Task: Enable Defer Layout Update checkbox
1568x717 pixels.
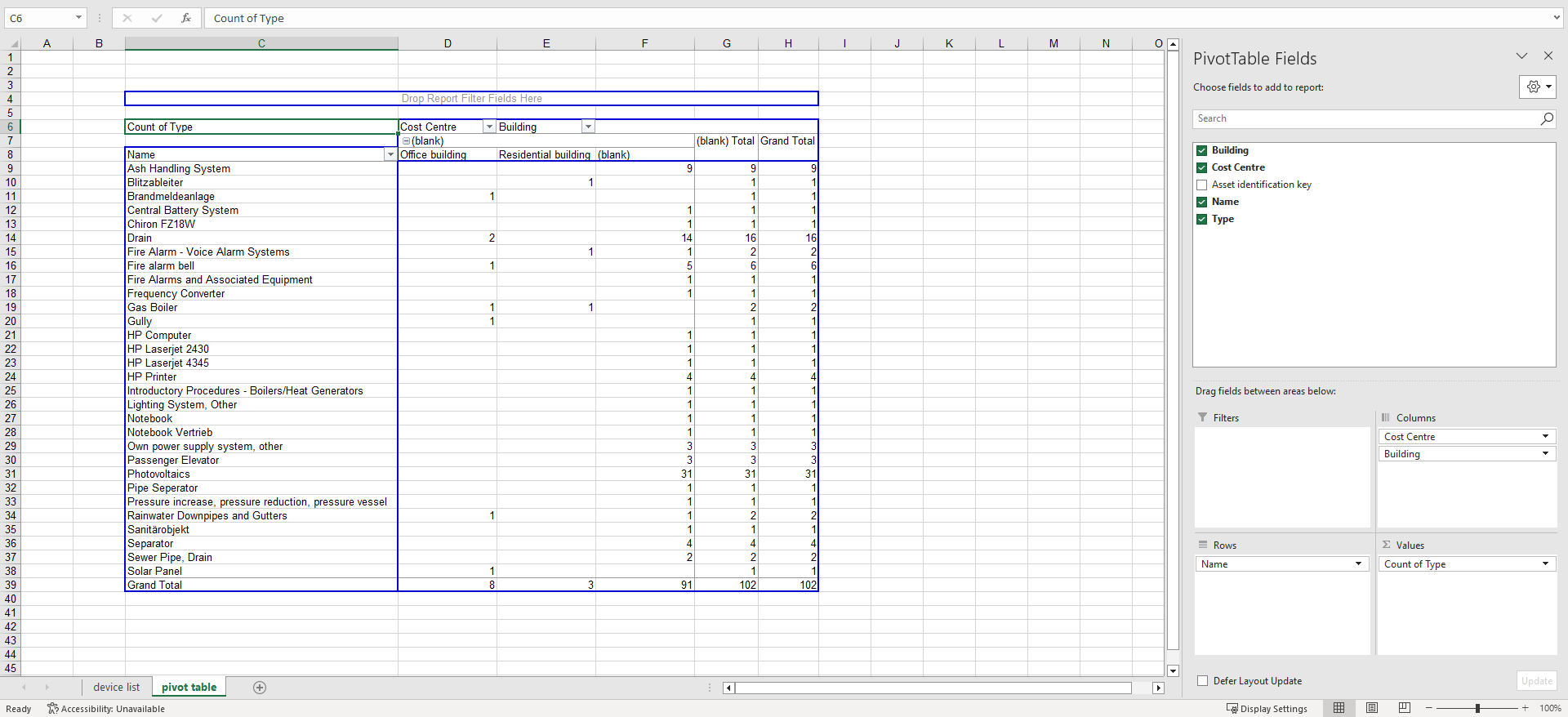Action: tap(1202, 681)
